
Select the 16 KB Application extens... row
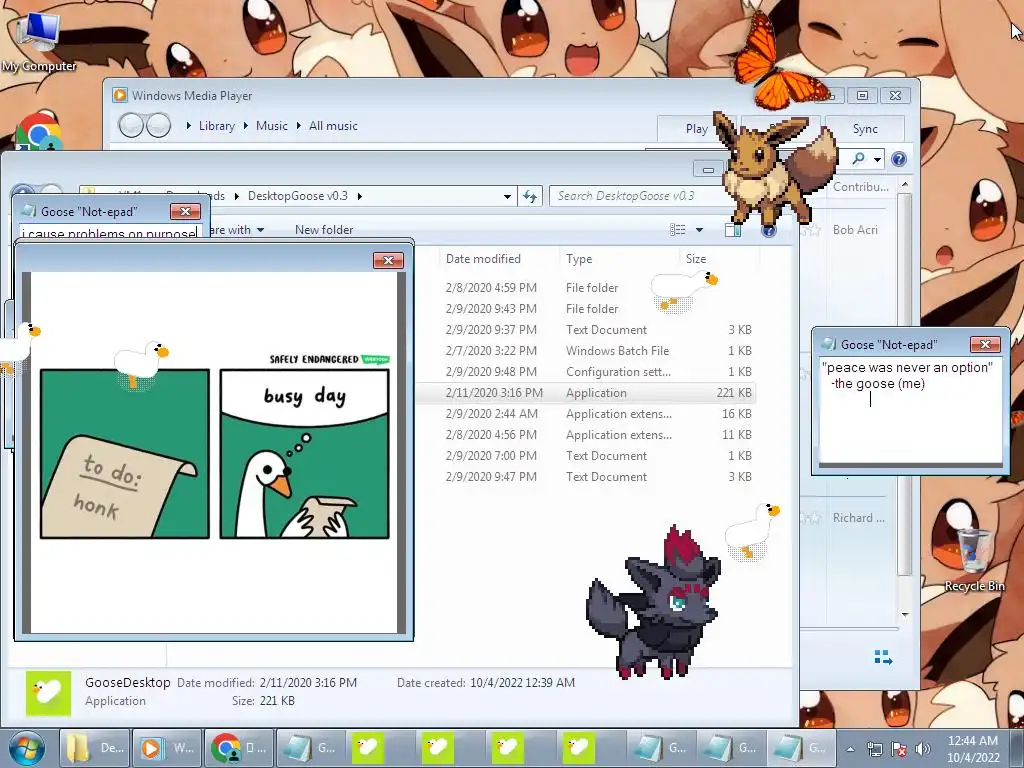point(586,413)
